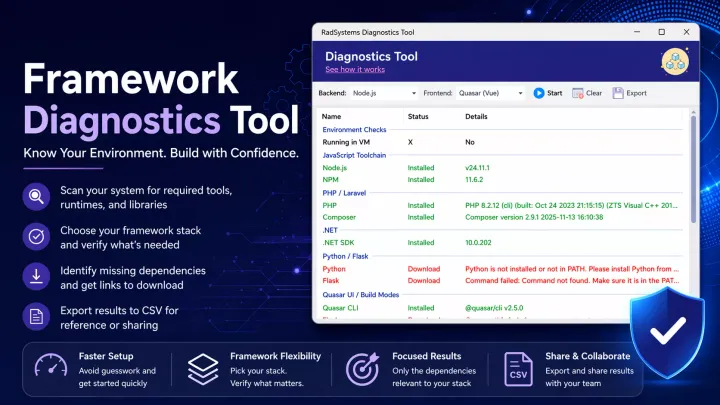Image resolution: width=720 pixels, height=405 pixels.
Task: Click the Status column header
Action: pyautogui.click(x=418, y=117)
